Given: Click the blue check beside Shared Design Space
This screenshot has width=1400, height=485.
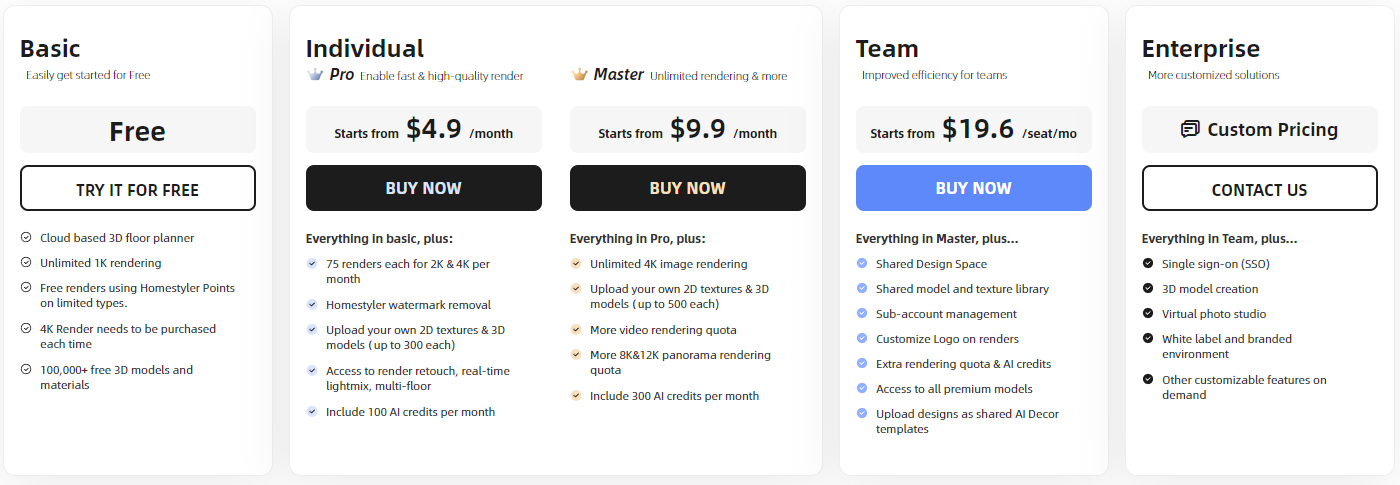Looking at the screenshot, I should (862, 264).
